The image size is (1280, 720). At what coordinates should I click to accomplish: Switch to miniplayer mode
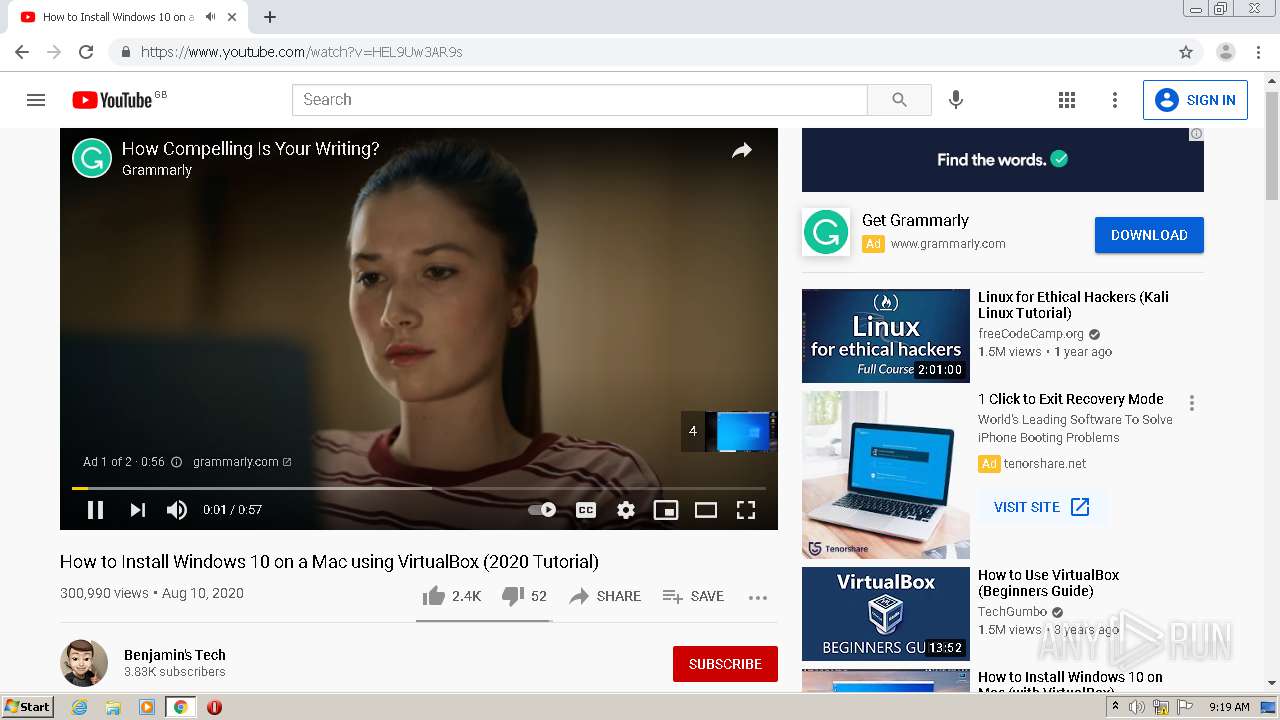click(666, 510)
